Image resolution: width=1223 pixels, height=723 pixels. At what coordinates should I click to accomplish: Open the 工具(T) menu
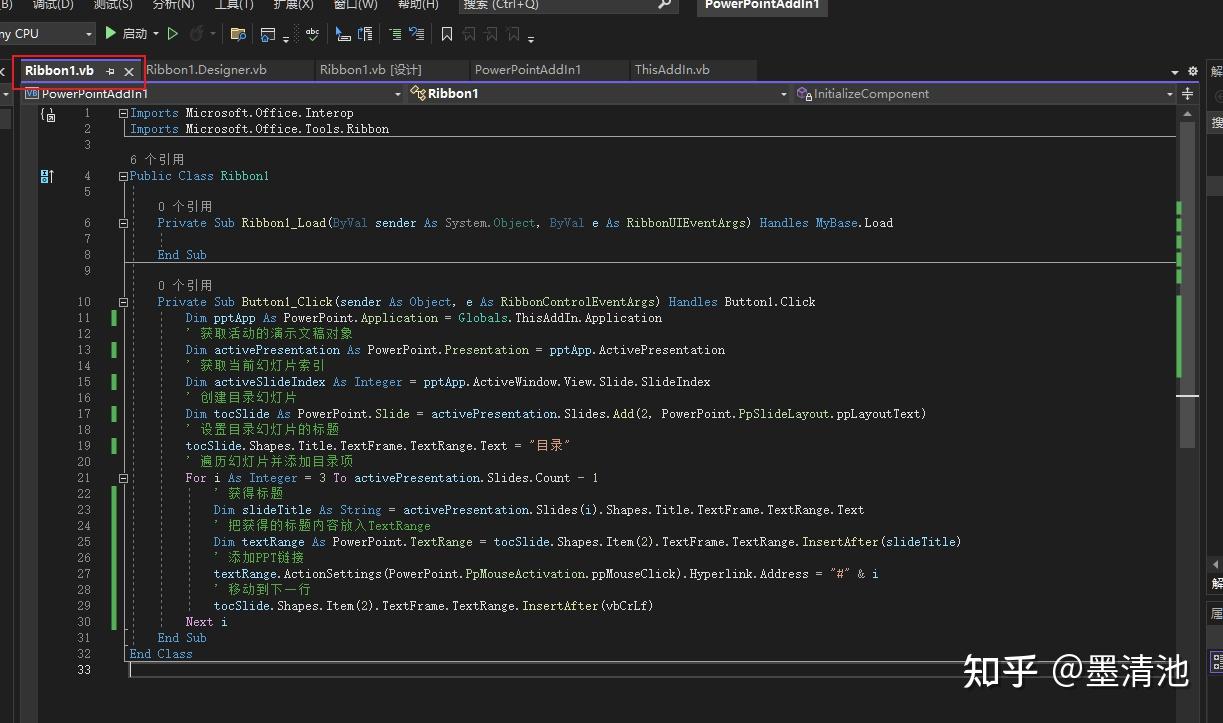[233, 5]
